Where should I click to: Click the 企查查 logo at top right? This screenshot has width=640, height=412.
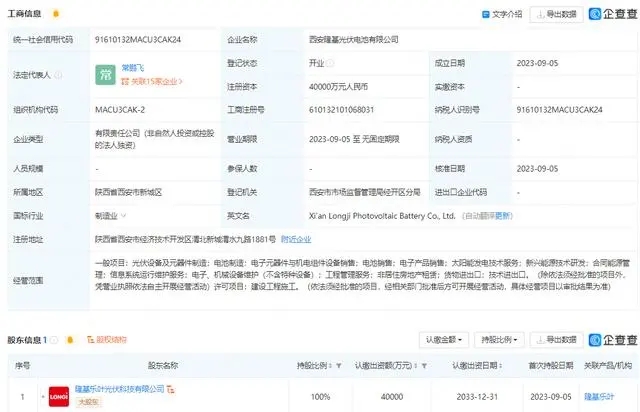[x=610, y=14]
